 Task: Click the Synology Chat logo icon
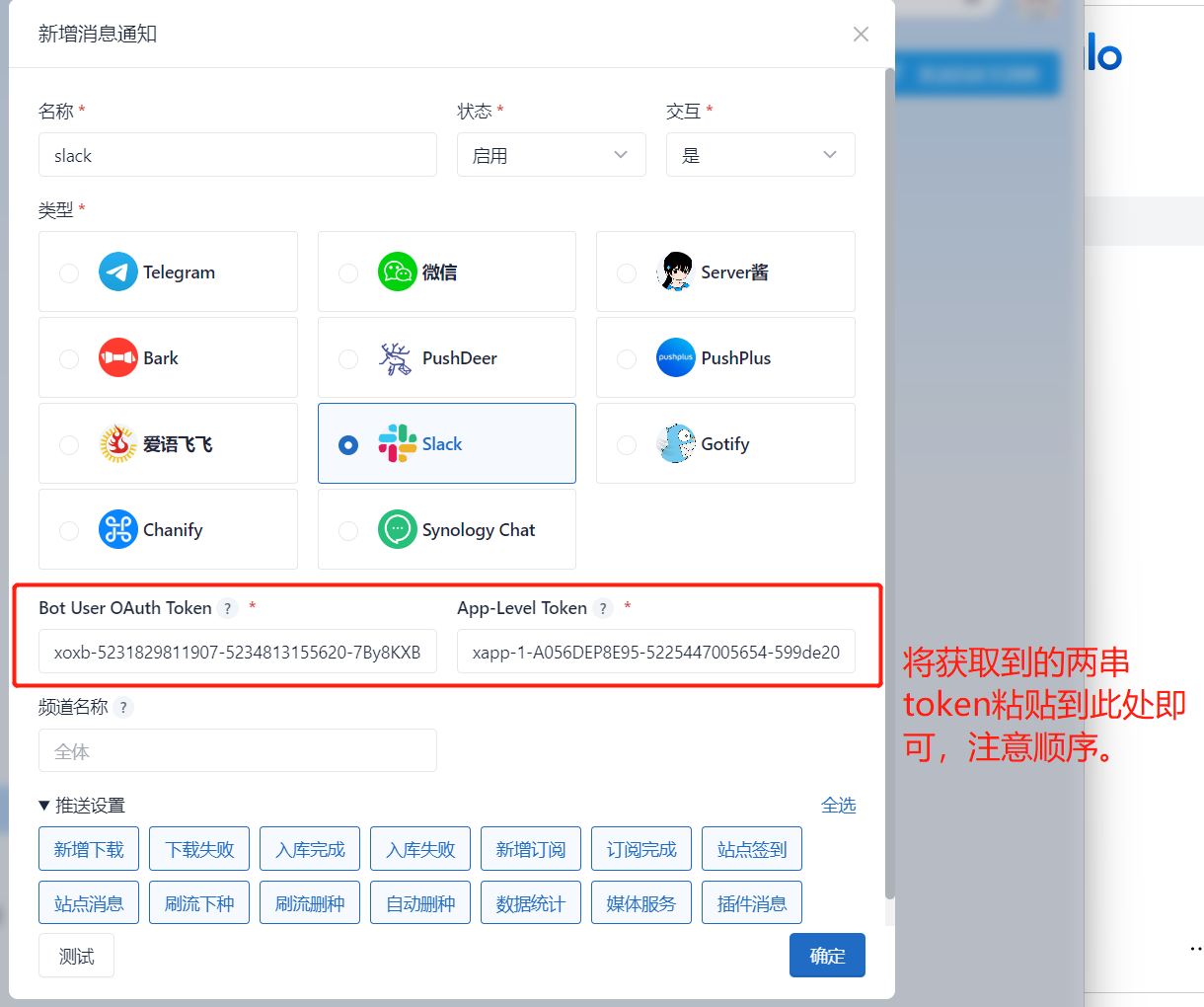[x=398, y=529]
